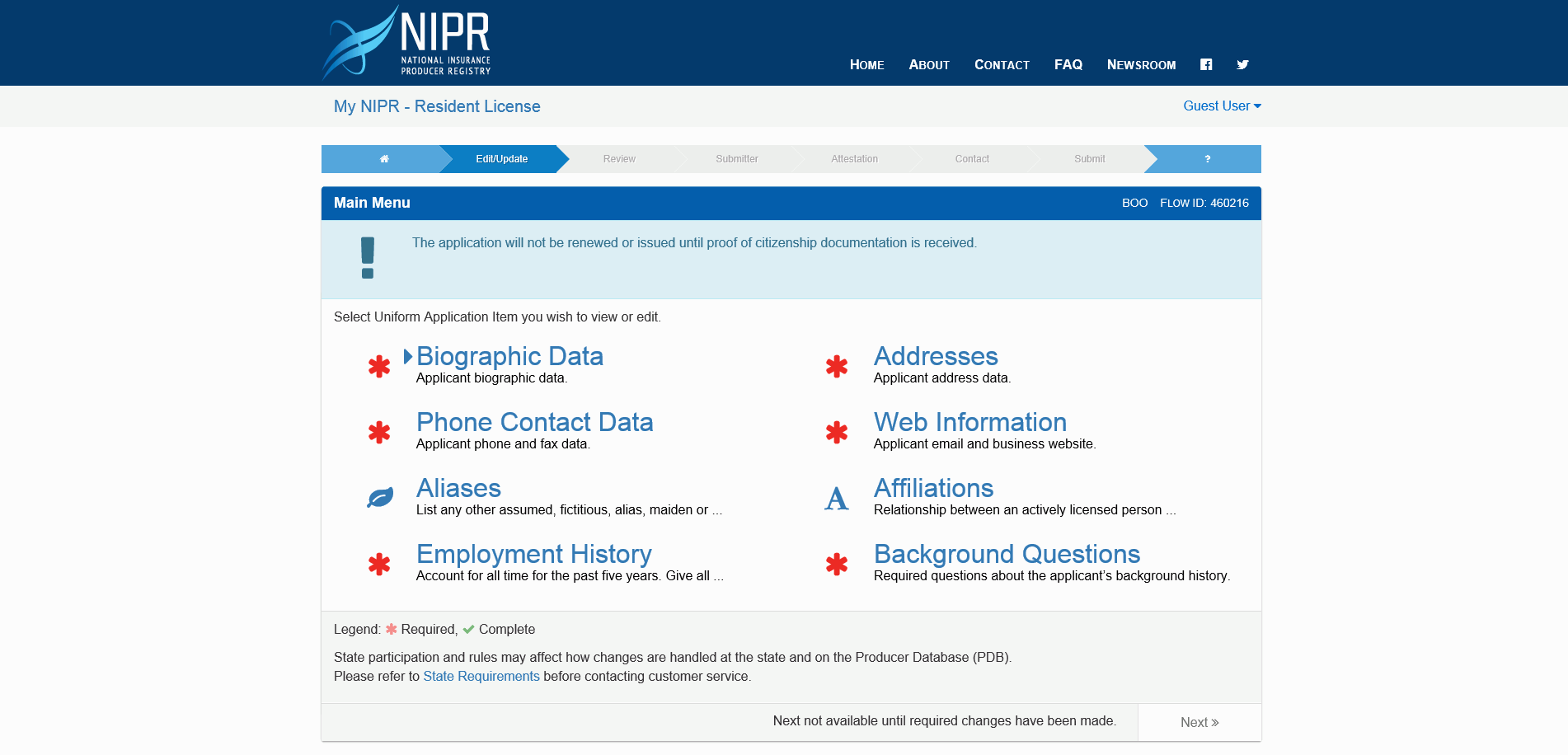Click the NIPR logo in header
1568x755 pixels.
[406, 43]
